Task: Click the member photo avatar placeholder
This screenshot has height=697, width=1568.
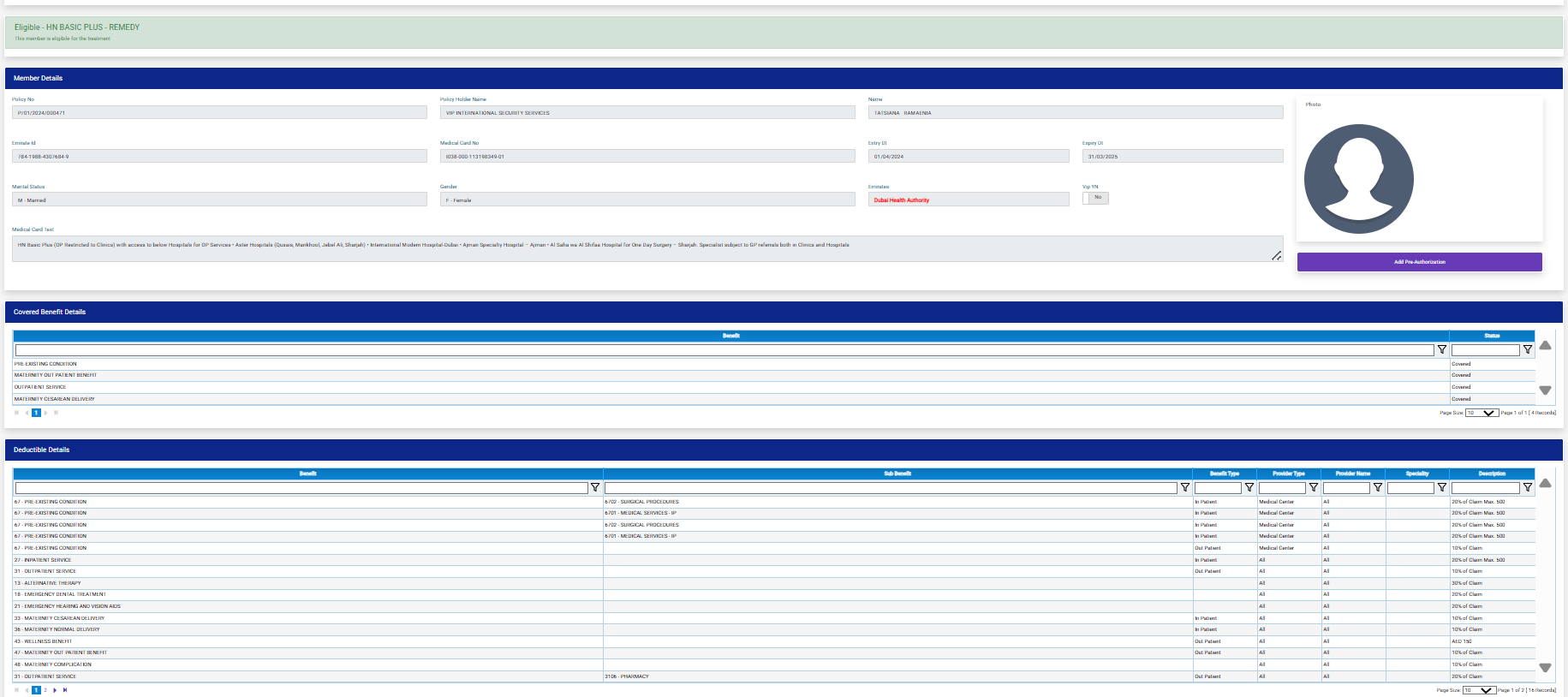Action: [x=1358, y=179]
